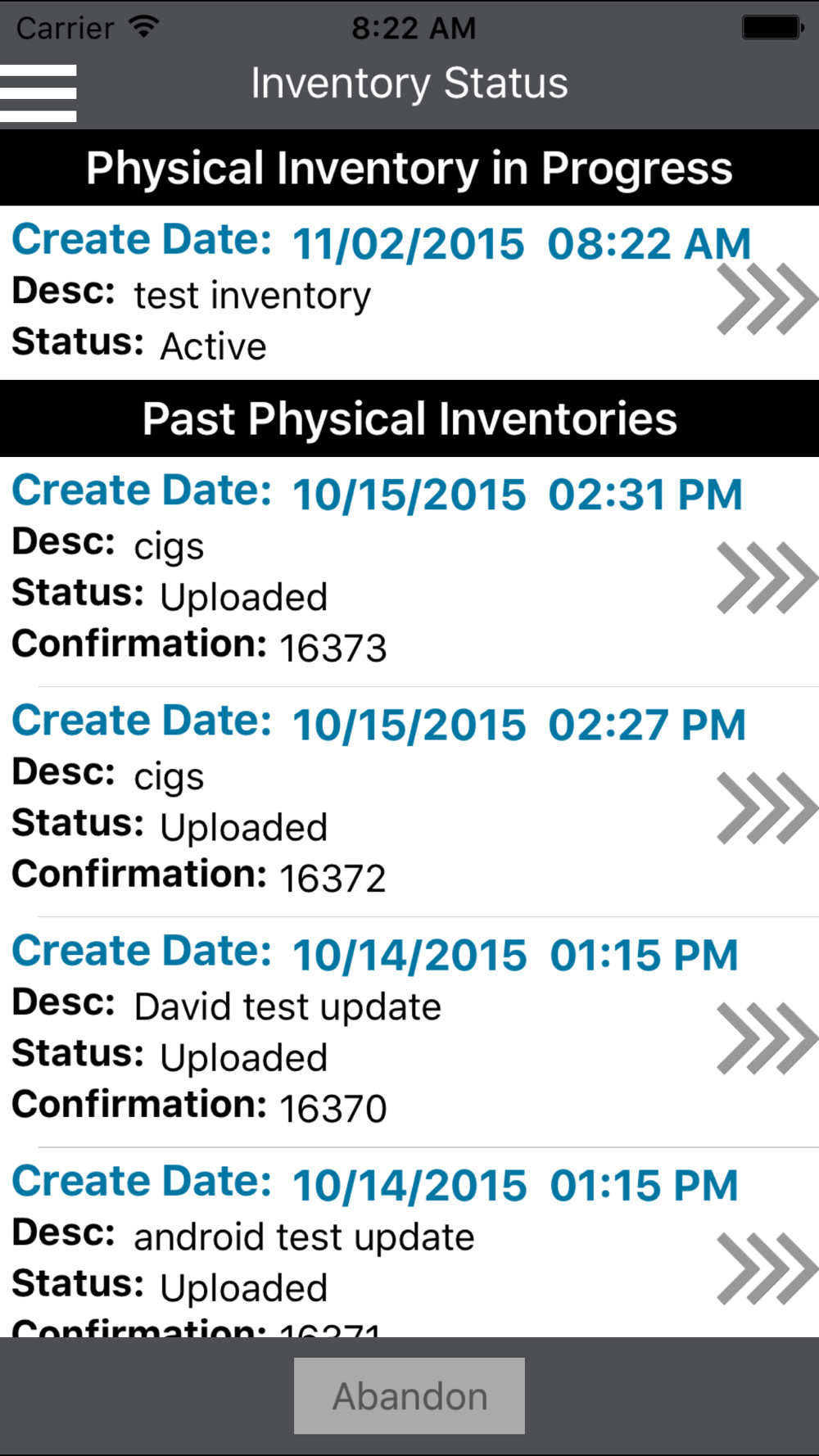Tap the 11/02/2015 08:22 AM create date
This screenshot has height=1456, width=819.
coord(522,244)
